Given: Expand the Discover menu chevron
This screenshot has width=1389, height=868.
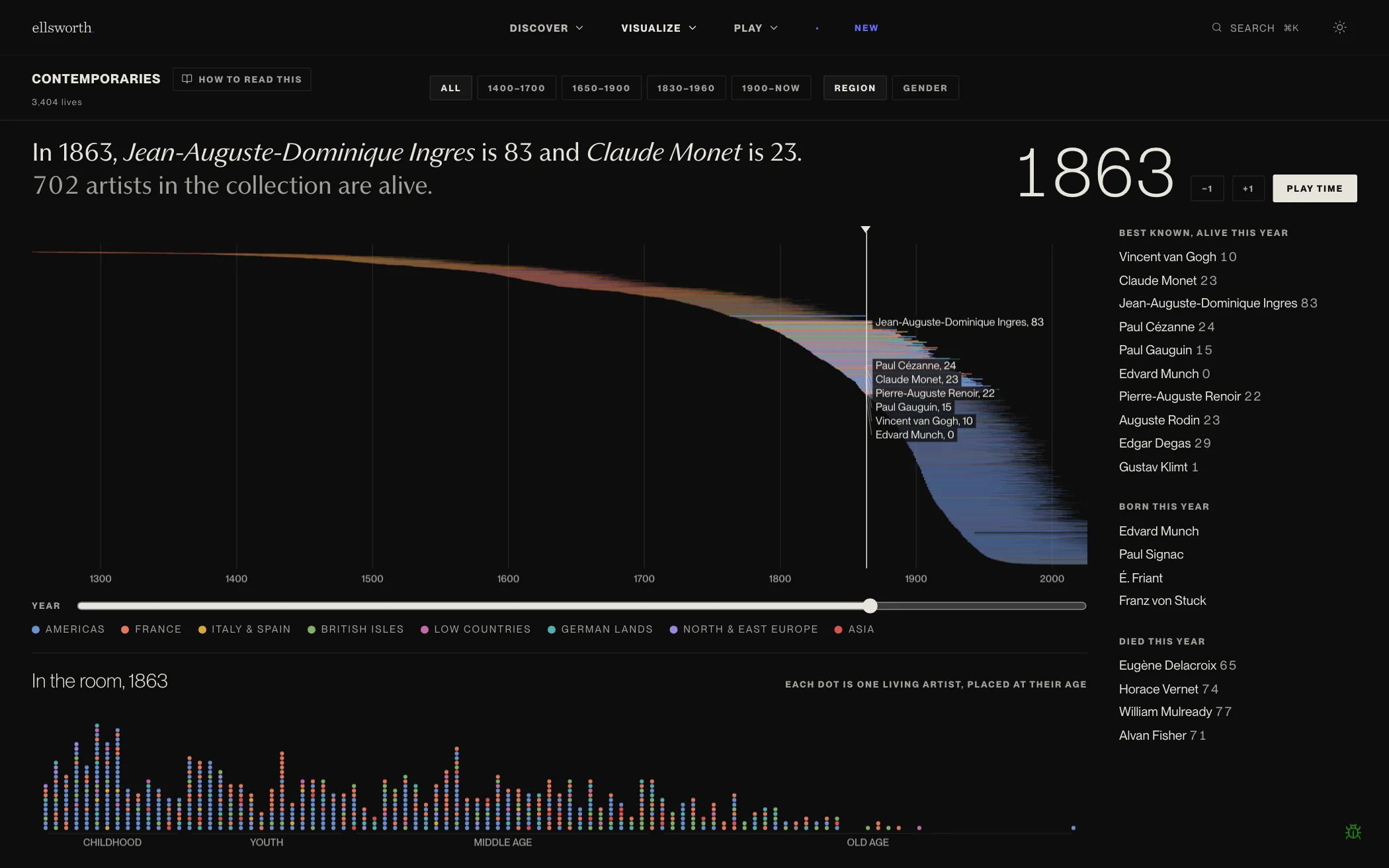Looking at the screenshot, I should [579, 28].
